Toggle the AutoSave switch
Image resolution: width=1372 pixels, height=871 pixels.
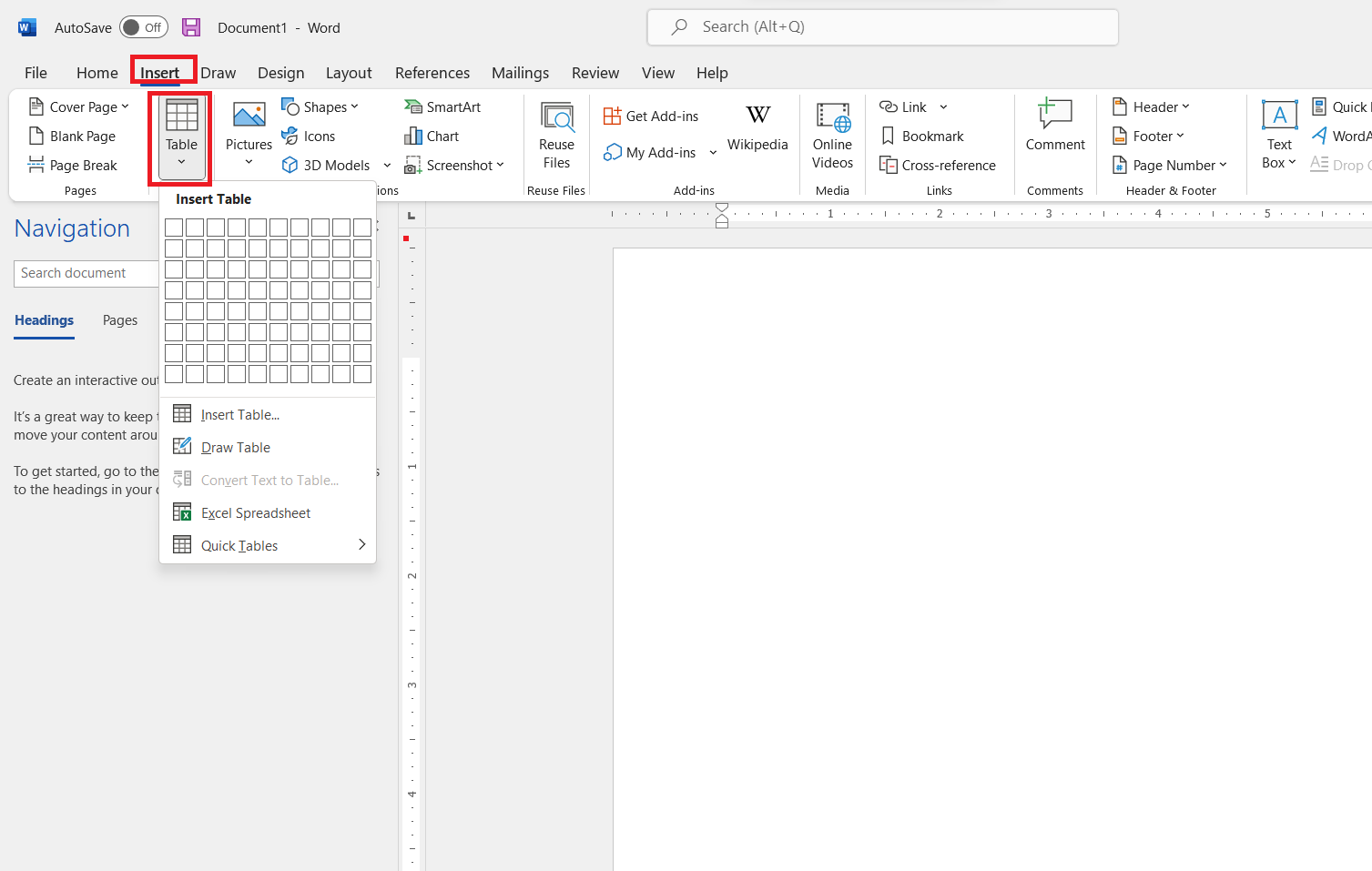[143, 27]
